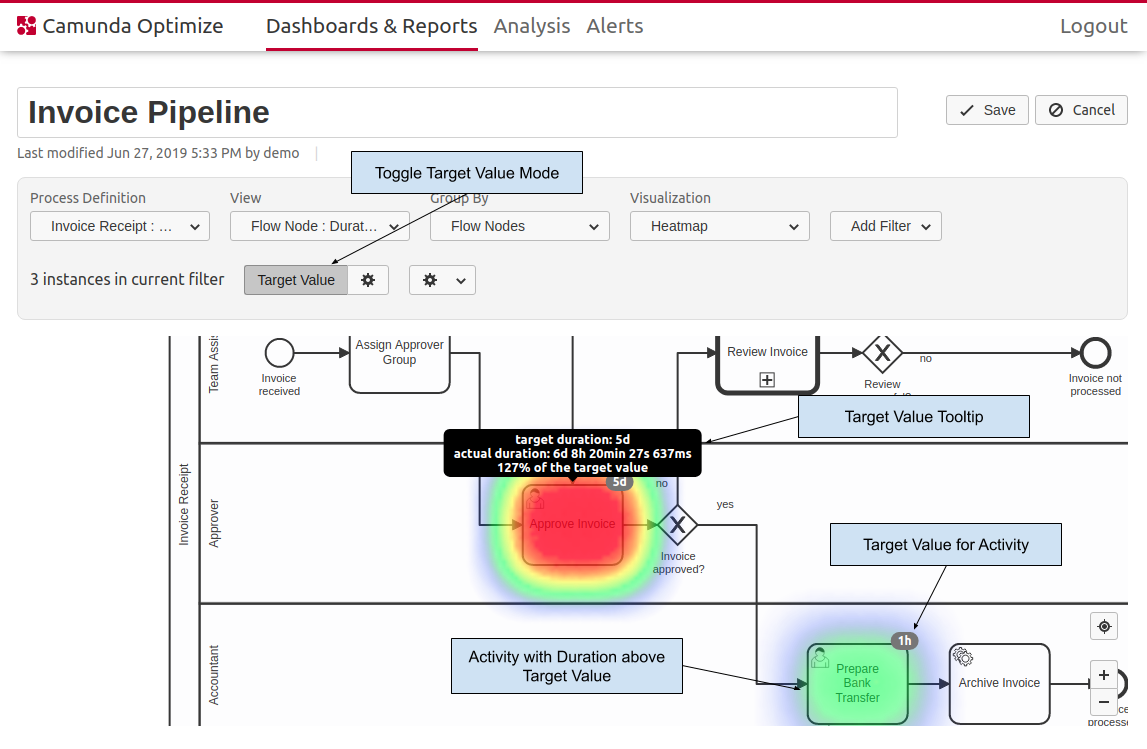The image size is (1147, 749).
Task: Select the Review Invoice task
Action: [x=767, y=364]
